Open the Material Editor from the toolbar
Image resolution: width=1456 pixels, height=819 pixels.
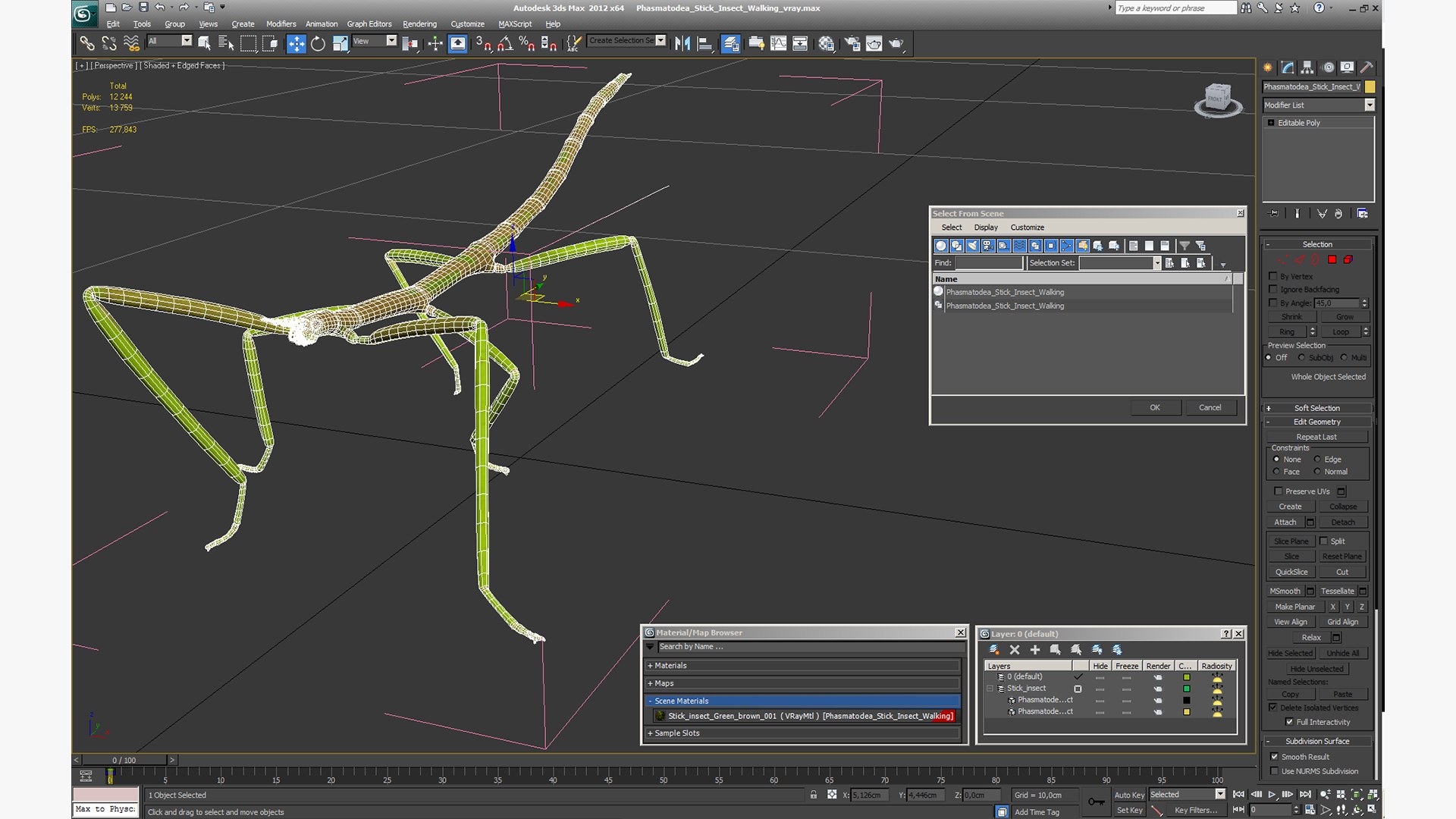pyautogui.click(x=826, y=43)
